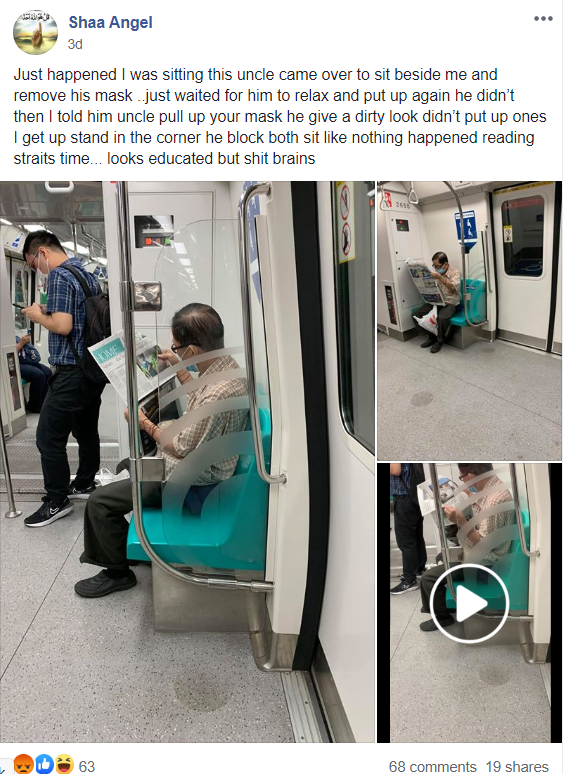The height and width of the screenshot is (774, 563).
Task: Click the newspaper in the large photo
Action: pos(129,368)
